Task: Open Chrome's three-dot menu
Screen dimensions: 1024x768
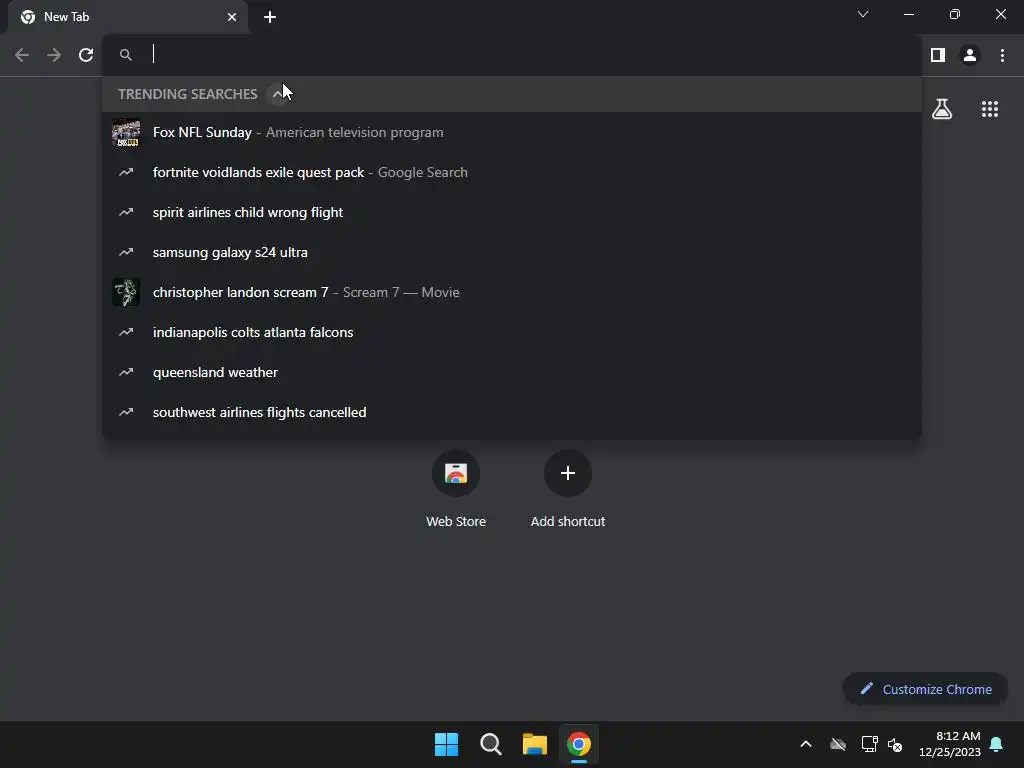Action: [x=1002, y=55]
